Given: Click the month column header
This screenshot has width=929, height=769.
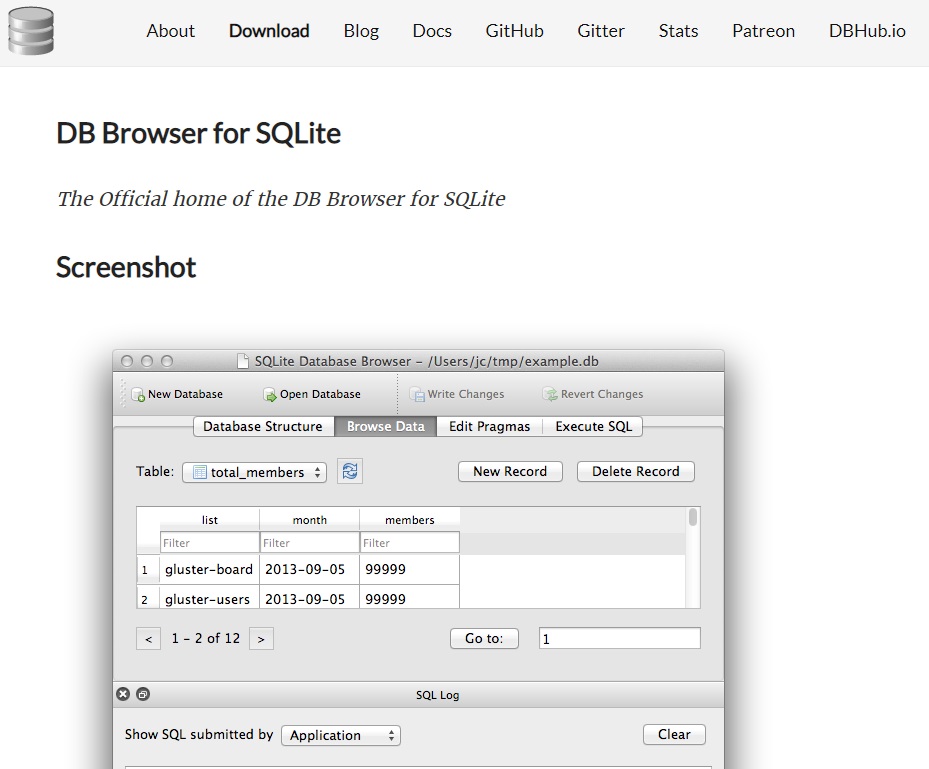Looking at the screenshot, I should [309, 520].
